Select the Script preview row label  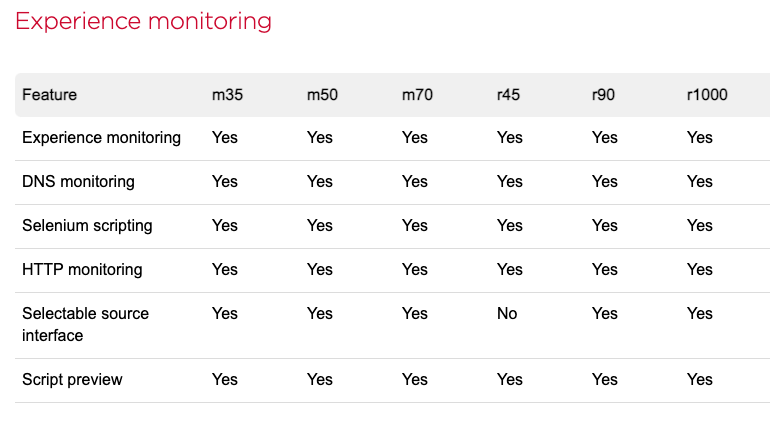[71, 379]
